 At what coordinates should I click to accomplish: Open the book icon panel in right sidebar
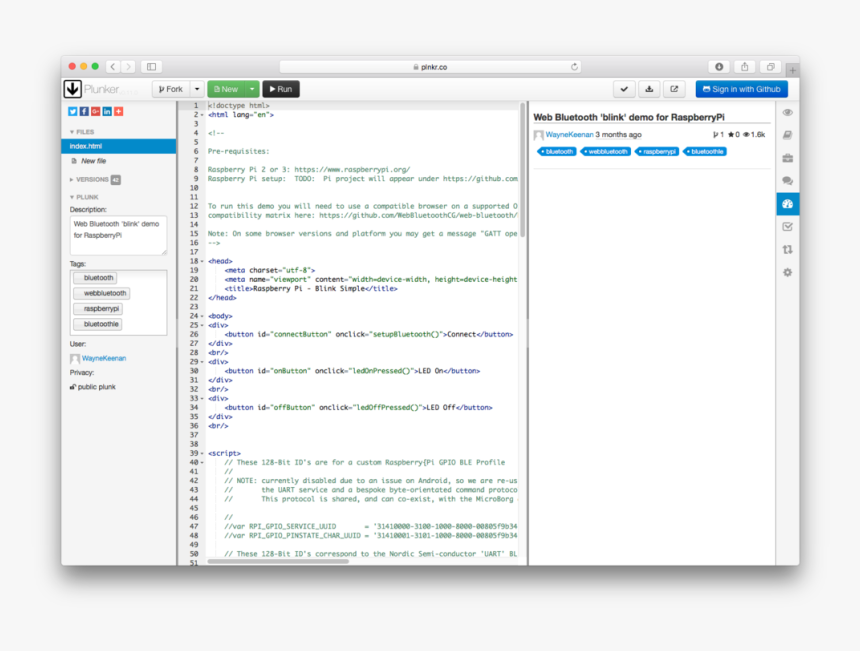tap(788, 135)
